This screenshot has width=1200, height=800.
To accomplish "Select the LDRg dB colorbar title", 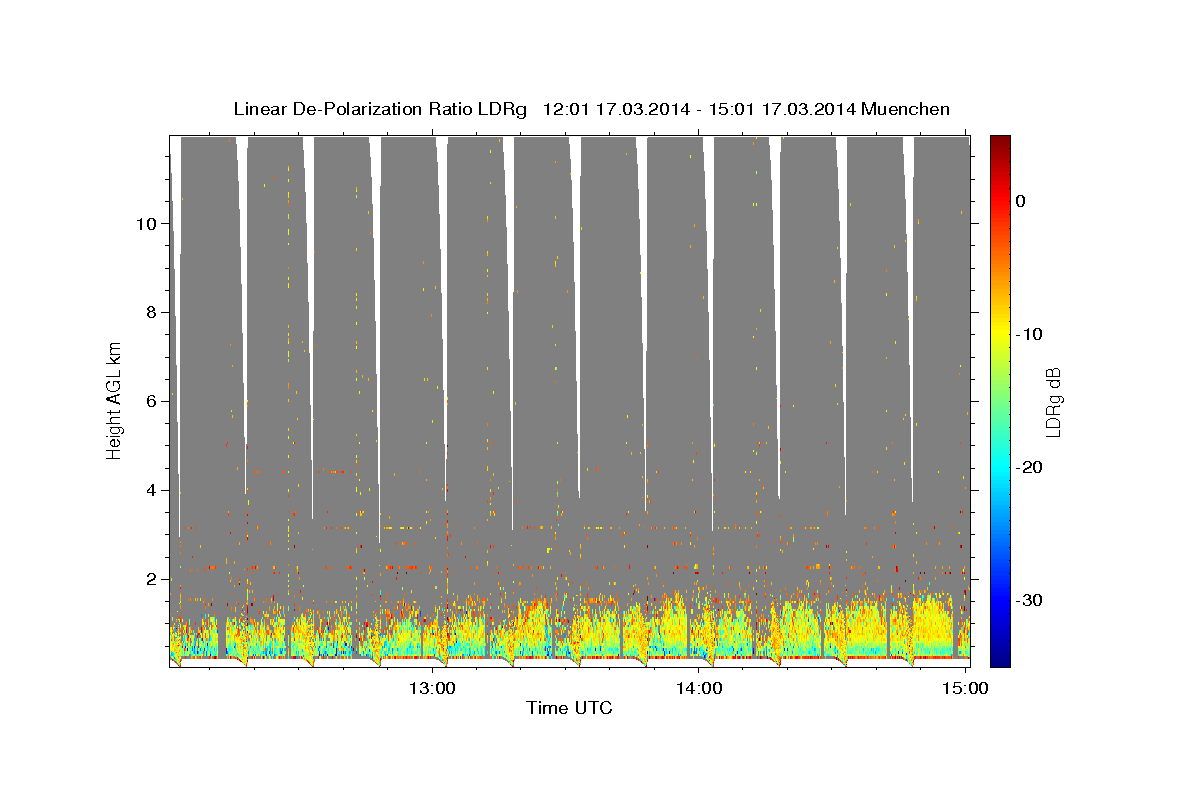I will coord(1053,401).
